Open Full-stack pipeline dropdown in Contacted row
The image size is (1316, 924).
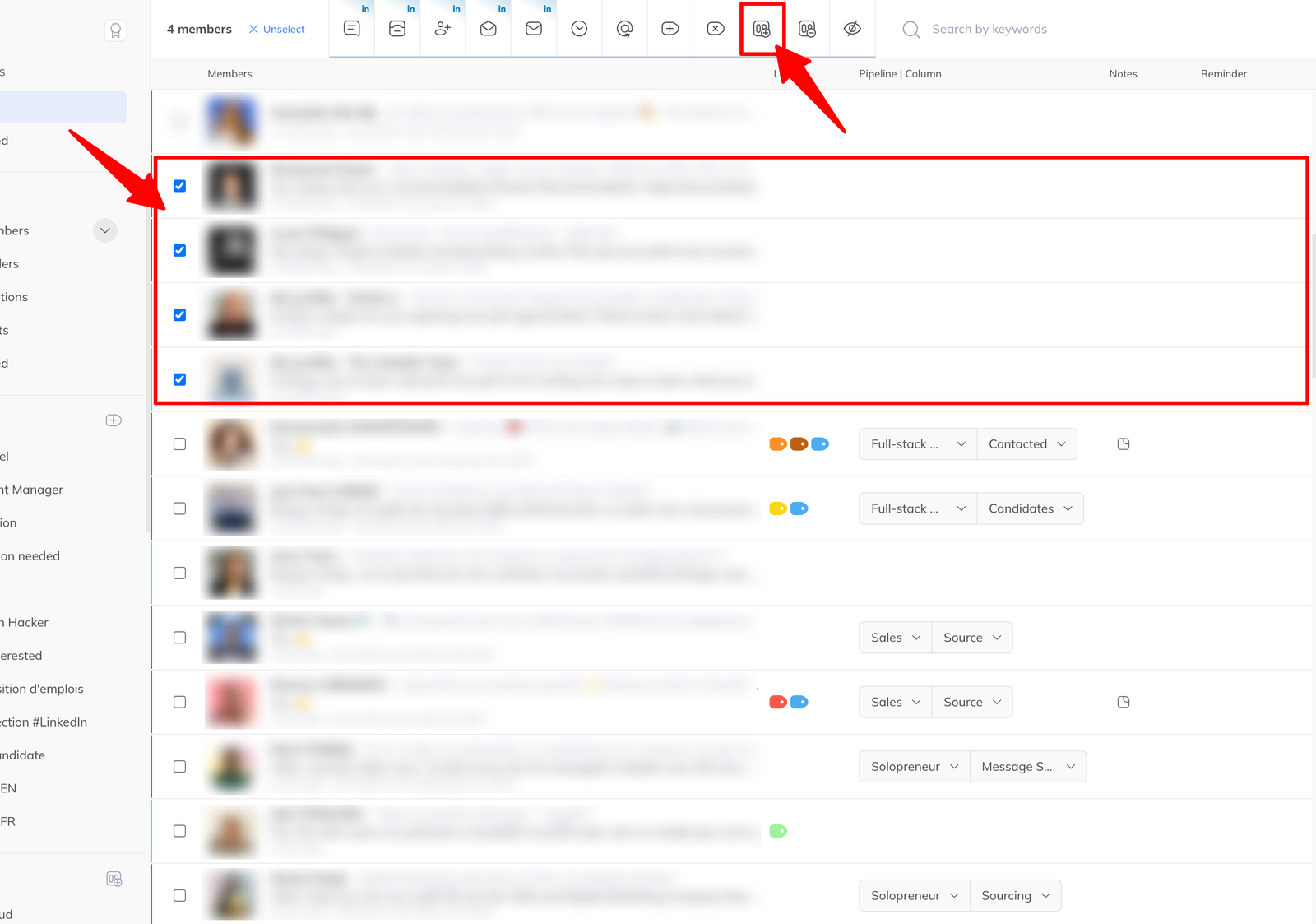[x=918, y=444]
